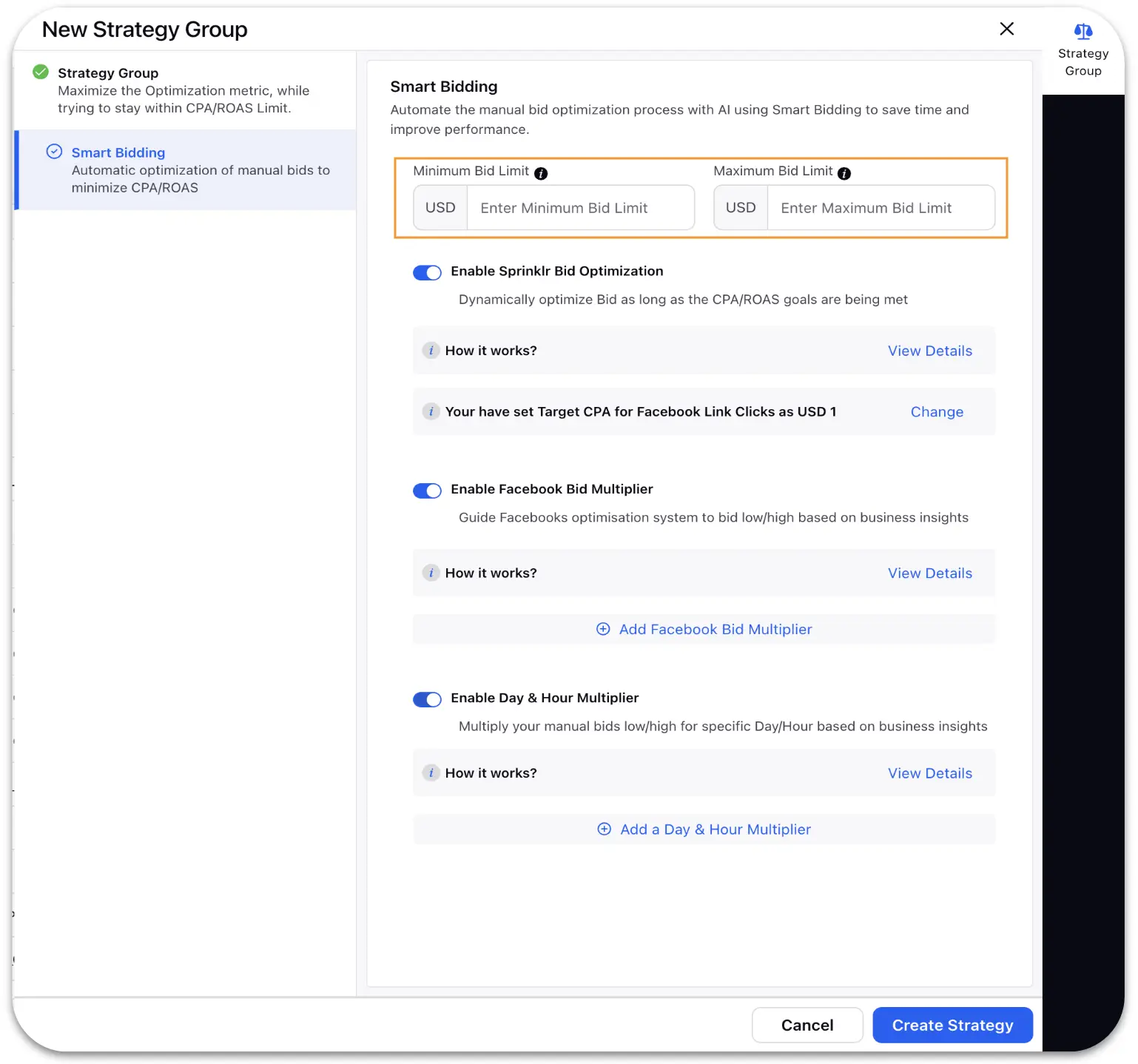Focus the Enter Maximum Bid Limit field
This screenshot has width=1138, height=1064.
click(x=881, y=208)
